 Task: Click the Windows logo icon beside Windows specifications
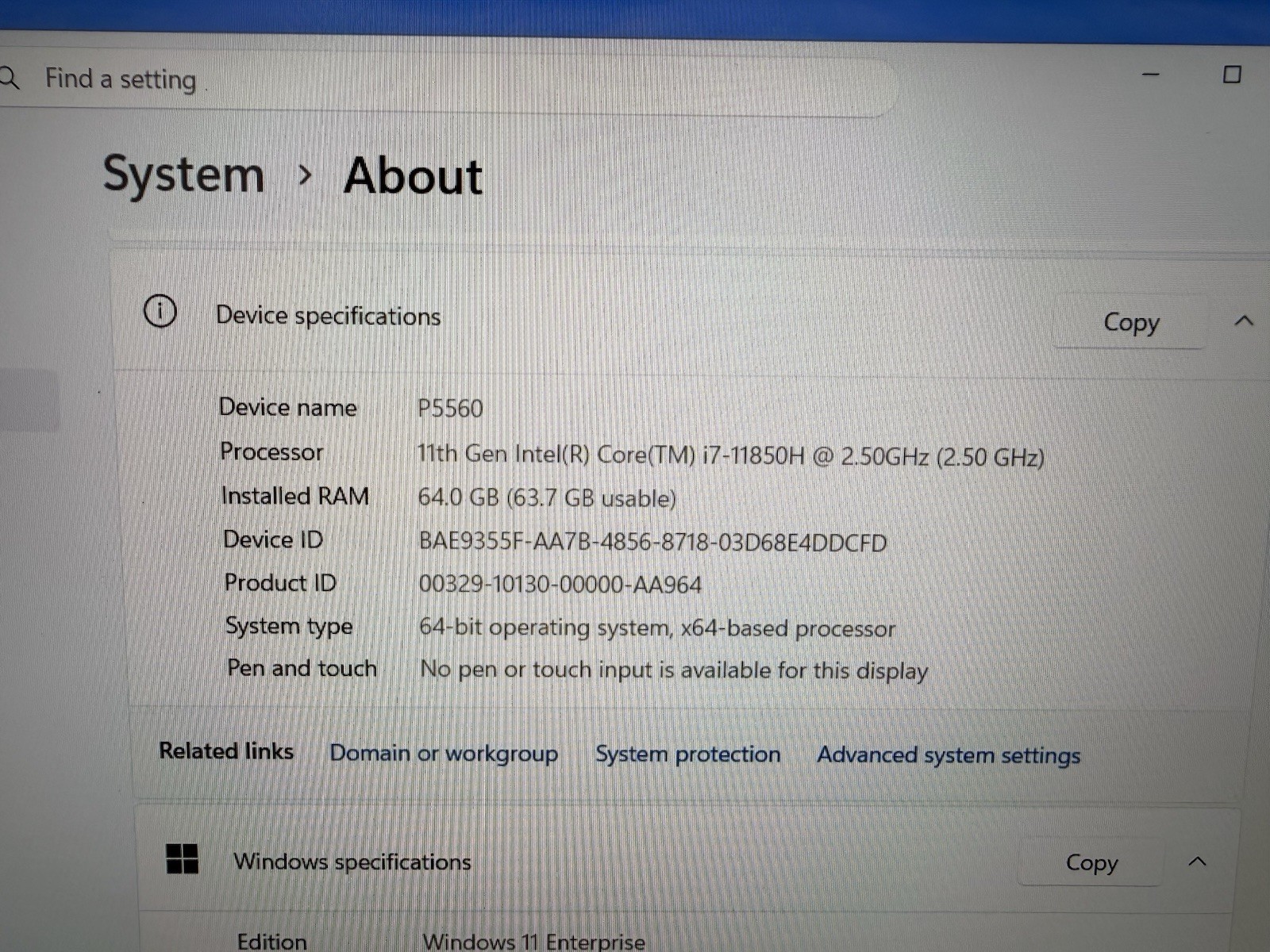point(183,858)
